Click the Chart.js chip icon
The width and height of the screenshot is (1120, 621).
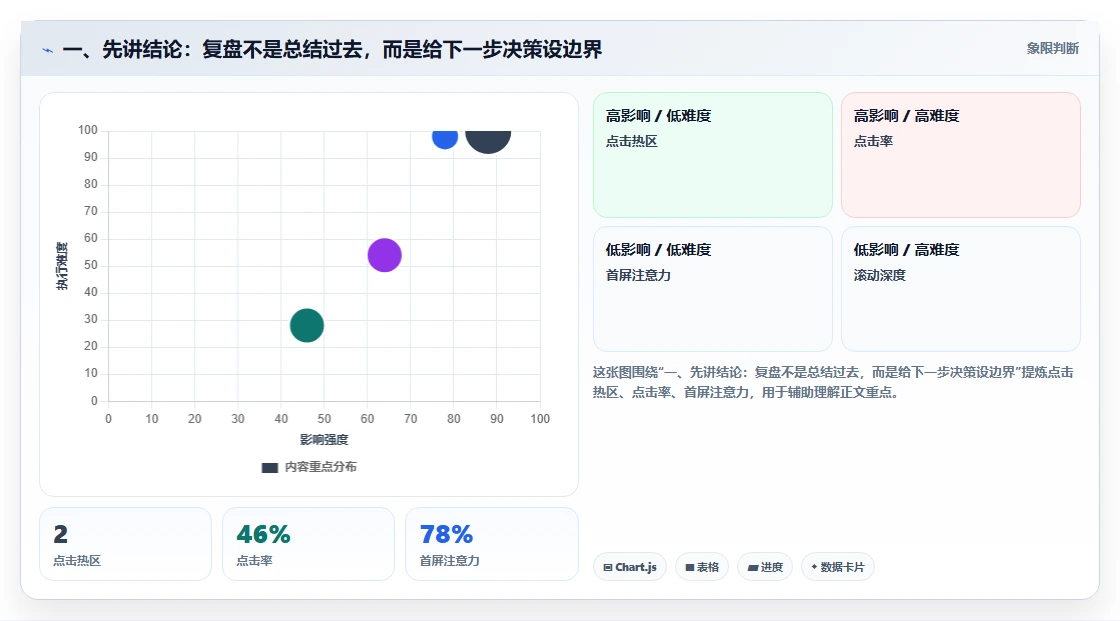click(608, 567)
